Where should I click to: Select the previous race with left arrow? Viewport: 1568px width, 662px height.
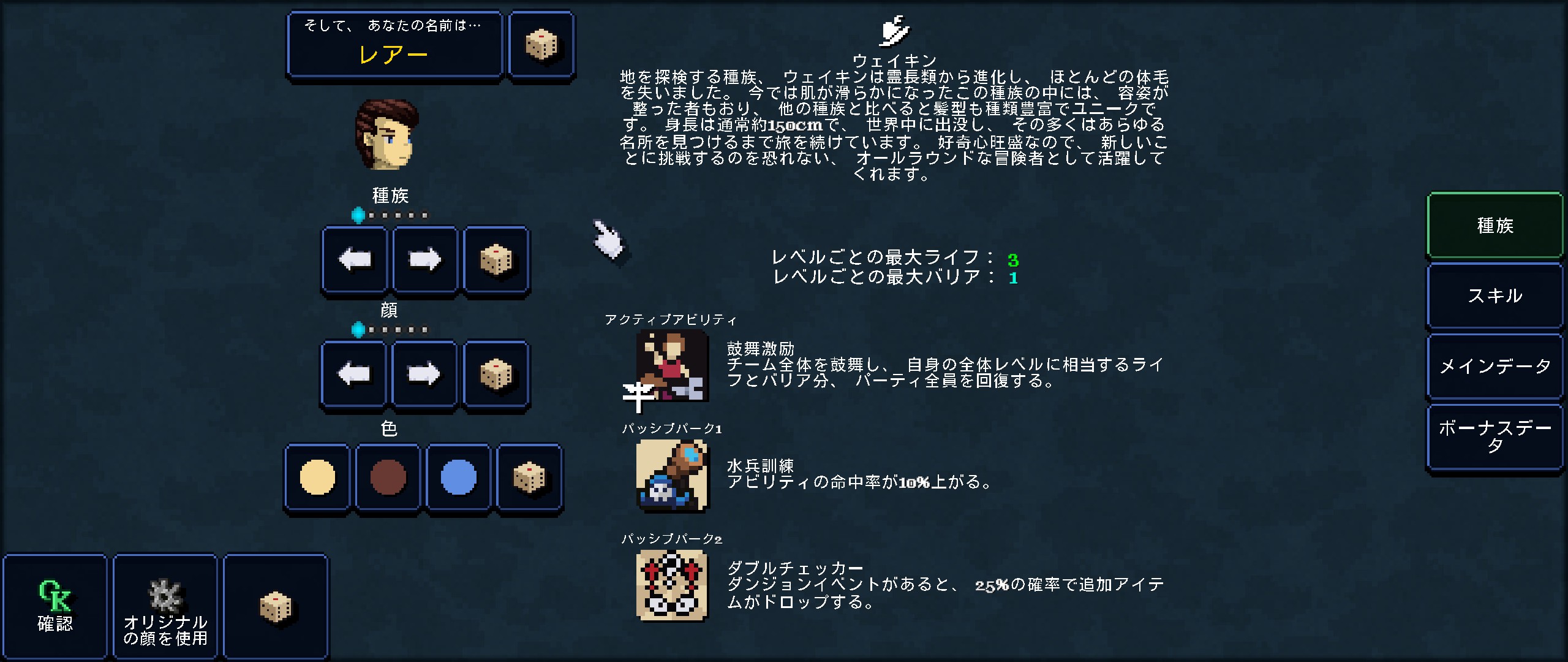coord(355,260)
